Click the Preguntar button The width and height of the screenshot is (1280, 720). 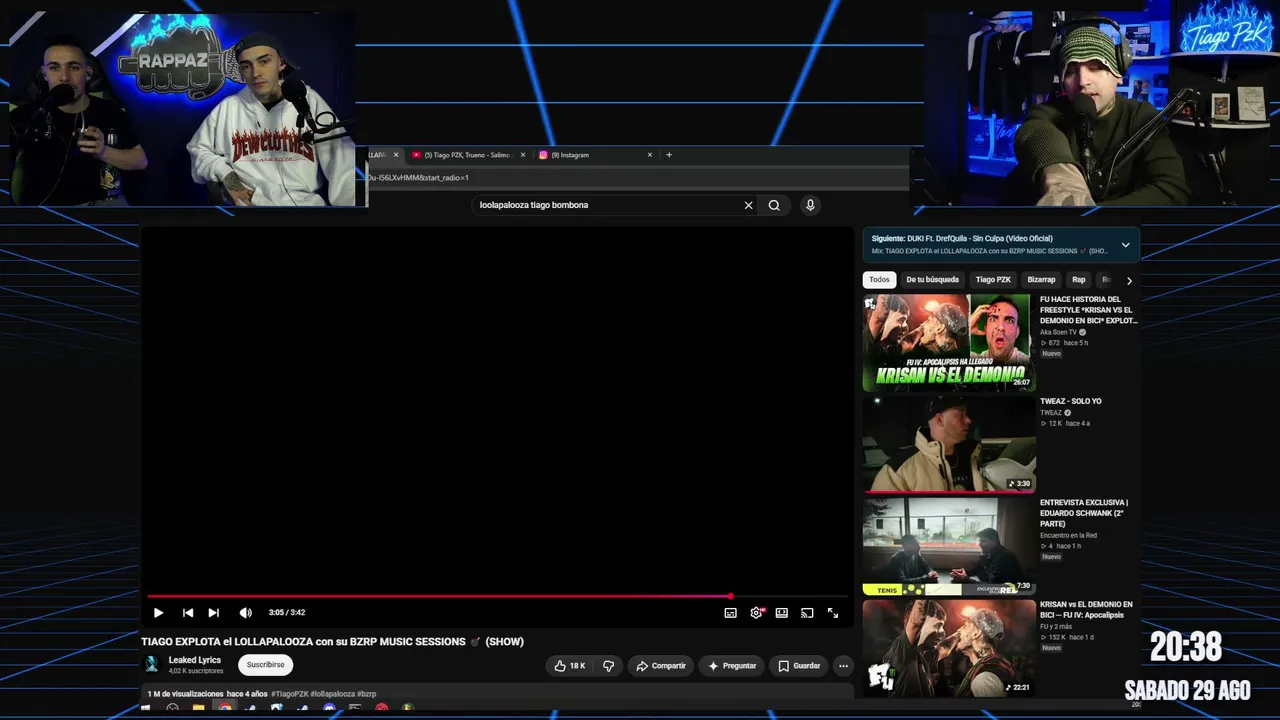(x=732, y=666)
